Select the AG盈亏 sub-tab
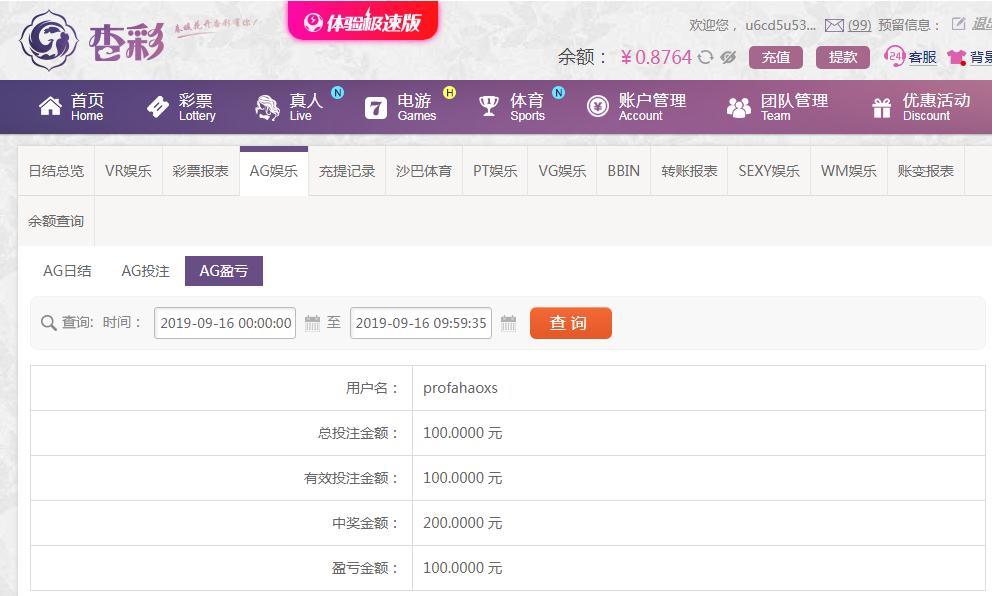992x596 pixels. [224, 271]
